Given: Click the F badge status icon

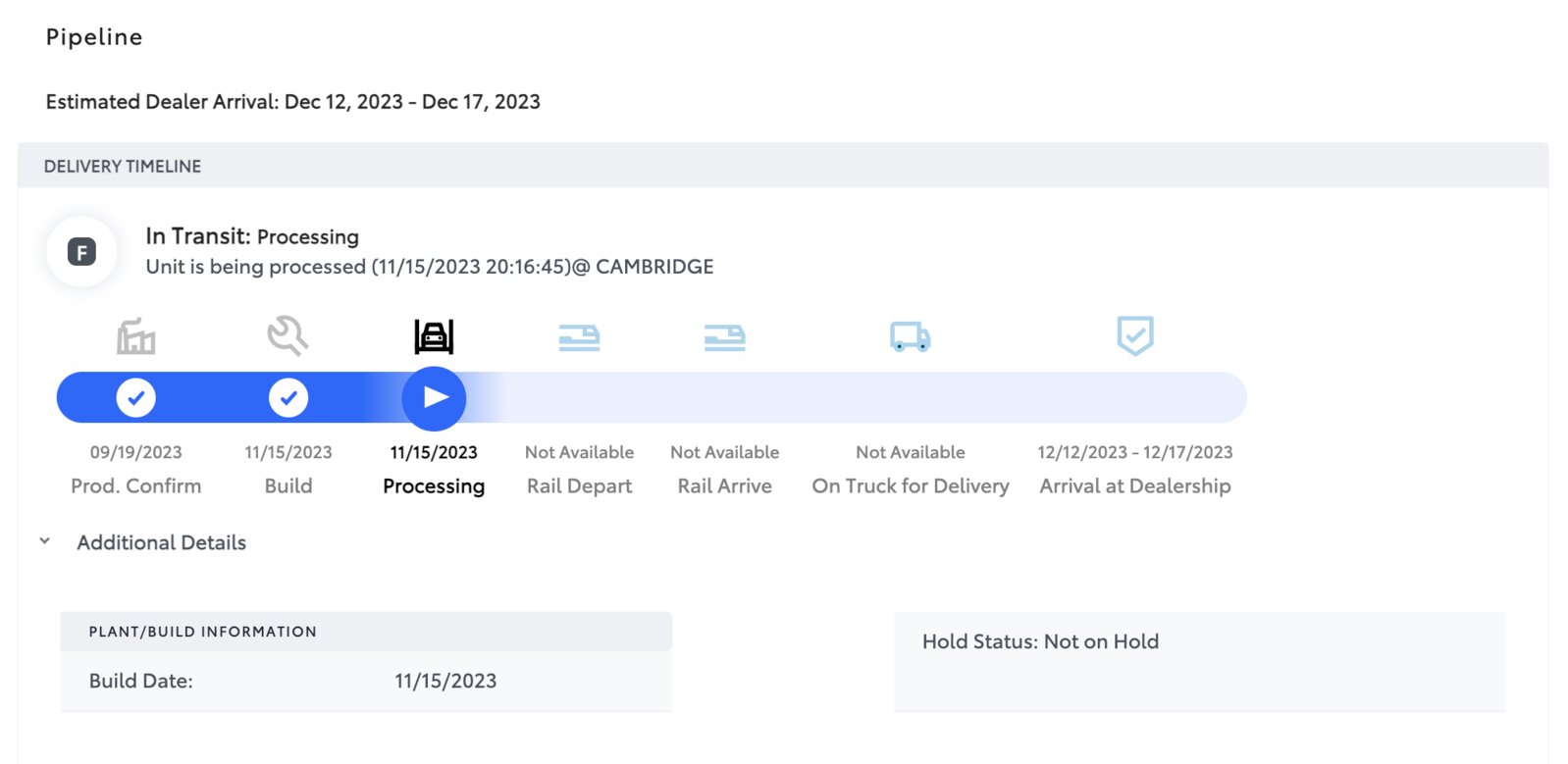Looking at the screenshot, I should pos(82,252).
